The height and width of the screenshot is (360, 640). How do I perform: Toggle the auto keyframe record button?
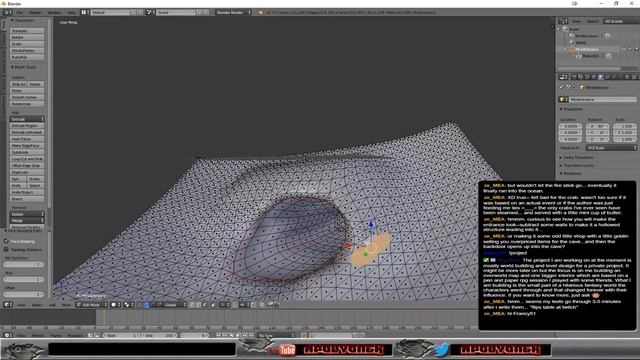304,335
